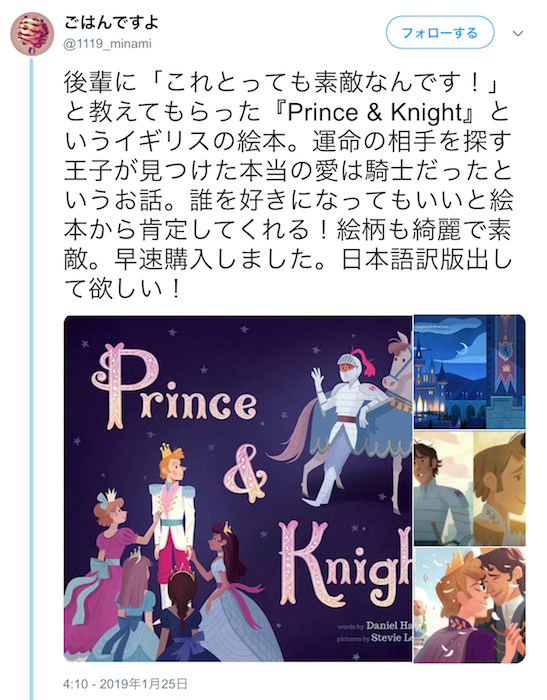Open the 4:10 - 2019年1月25日 timestamp link
This screenshot has width=547, height=700.
pos(125,684)
